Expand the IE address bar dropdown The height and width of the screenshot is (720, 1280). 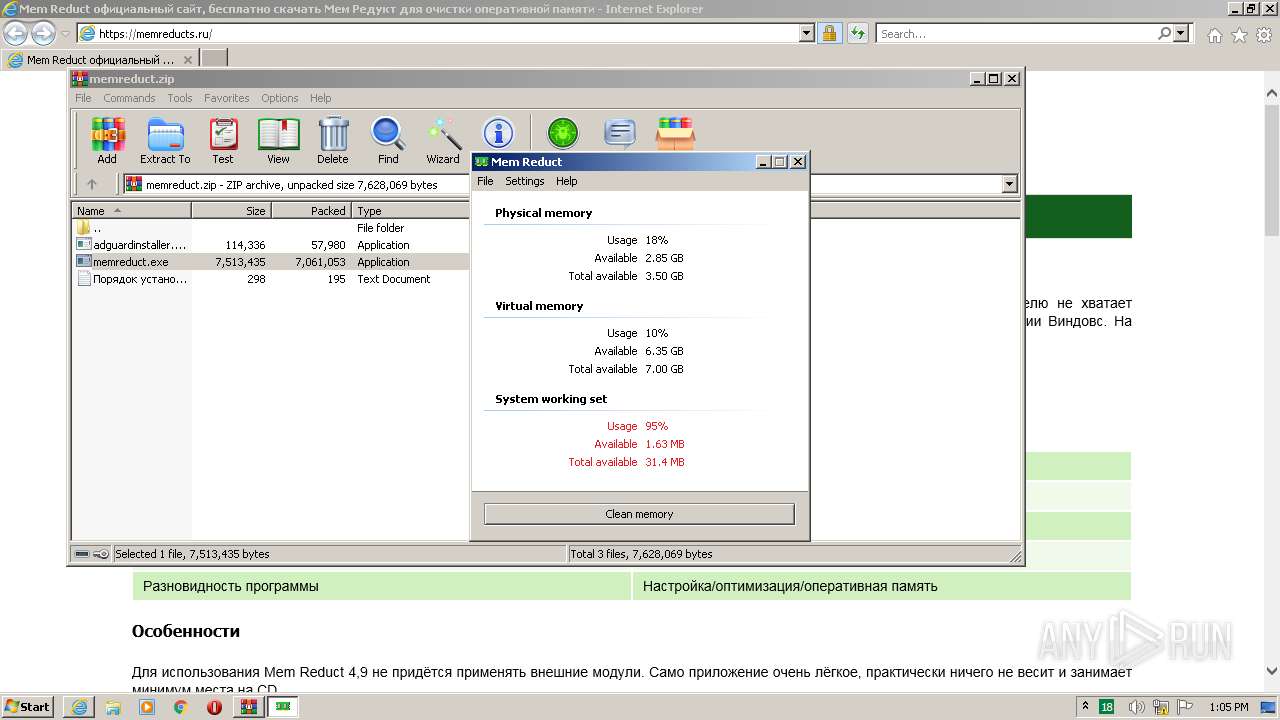click(x=807, y=33)
